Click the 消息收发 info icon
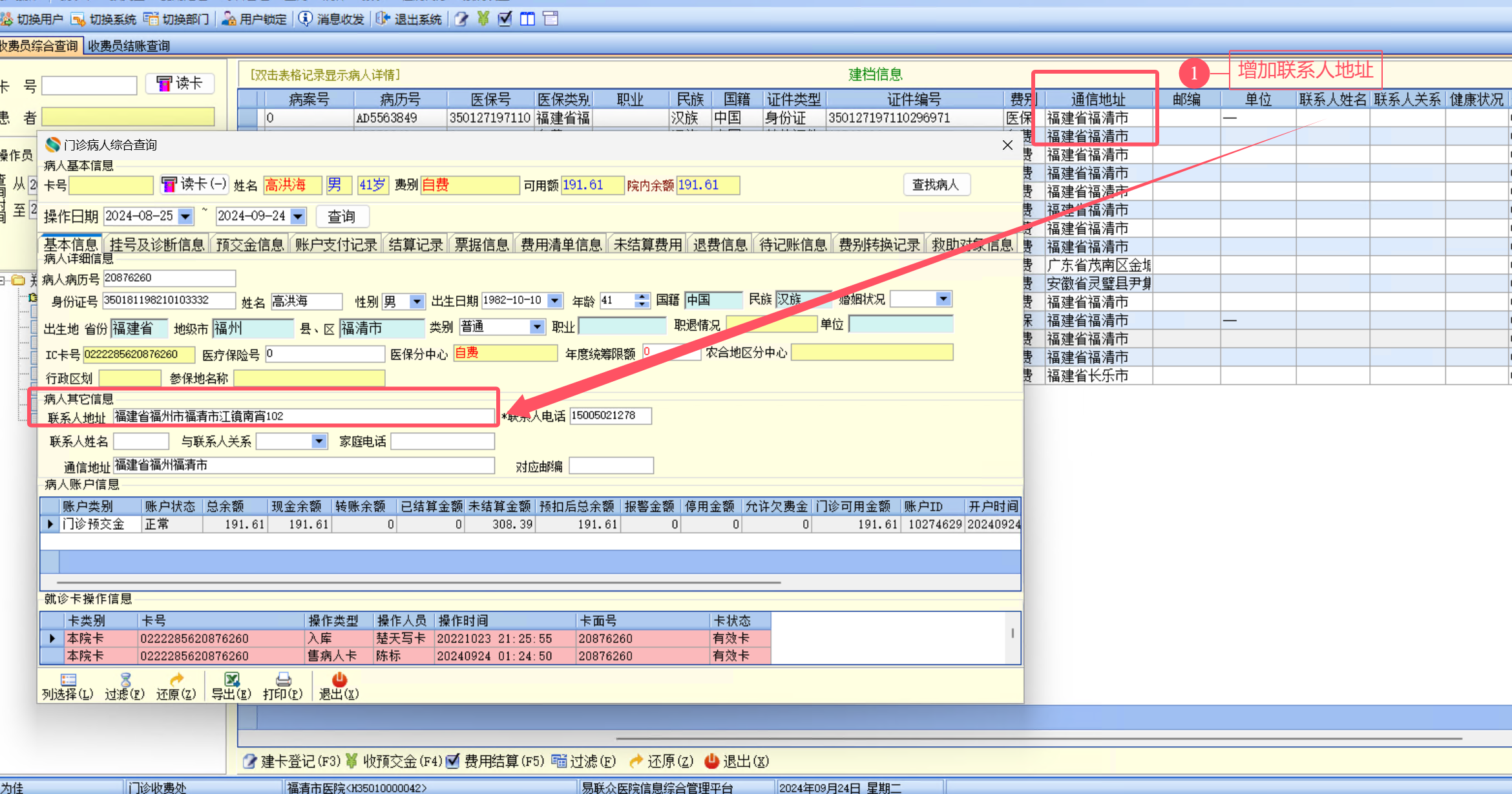 coord(306,19)
